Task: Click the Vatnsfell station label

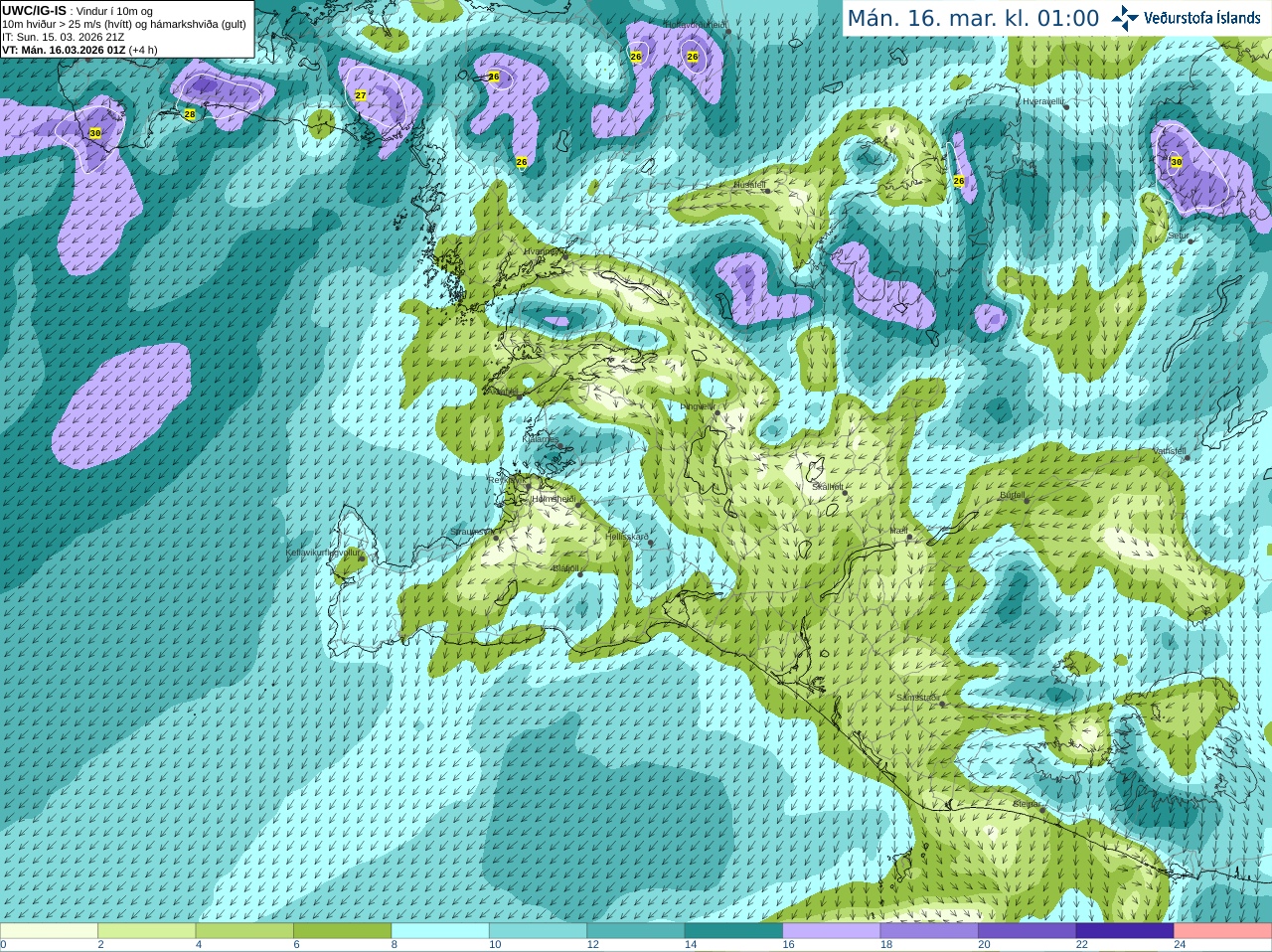Action: coord(1170,451)
